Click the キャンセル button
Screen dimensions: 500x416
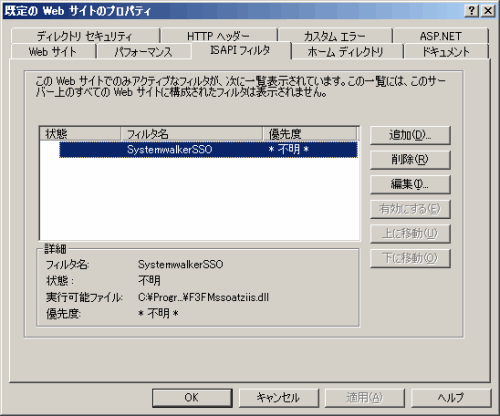tap(279, 398)
